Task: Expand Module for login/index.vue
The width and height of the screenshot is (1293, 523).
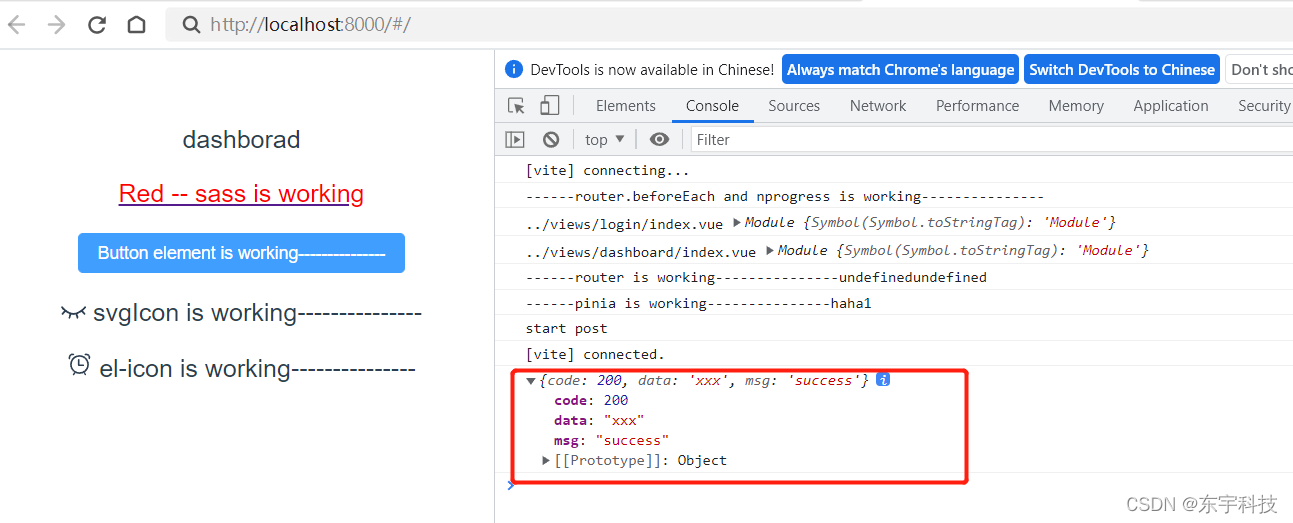Action: [x=737, y=223]
